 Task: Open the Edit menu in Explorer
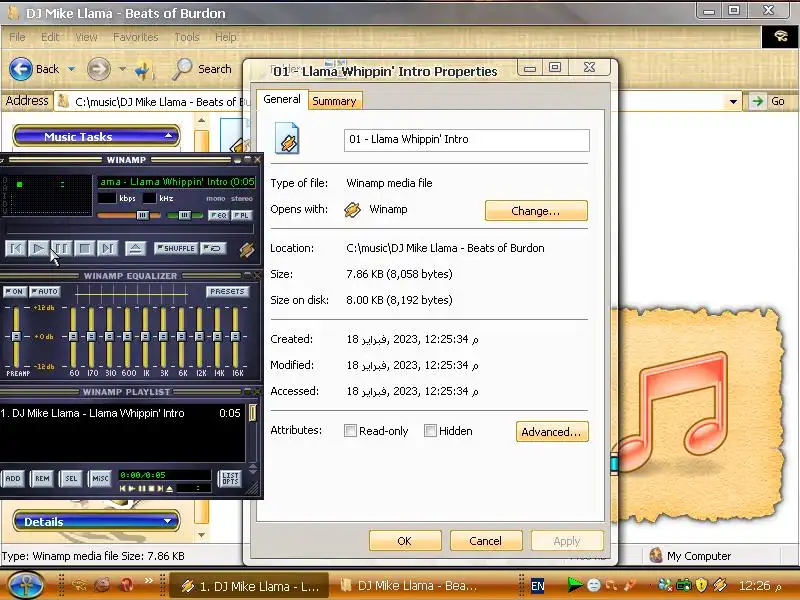point(50,37)
